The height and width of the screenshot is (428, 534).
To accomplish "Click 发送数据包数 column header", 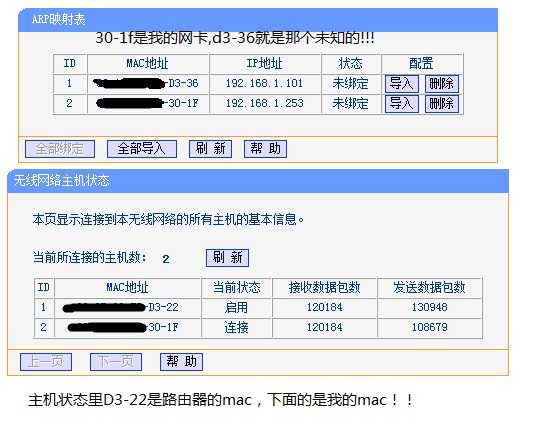I will click(x=429, y=288).
